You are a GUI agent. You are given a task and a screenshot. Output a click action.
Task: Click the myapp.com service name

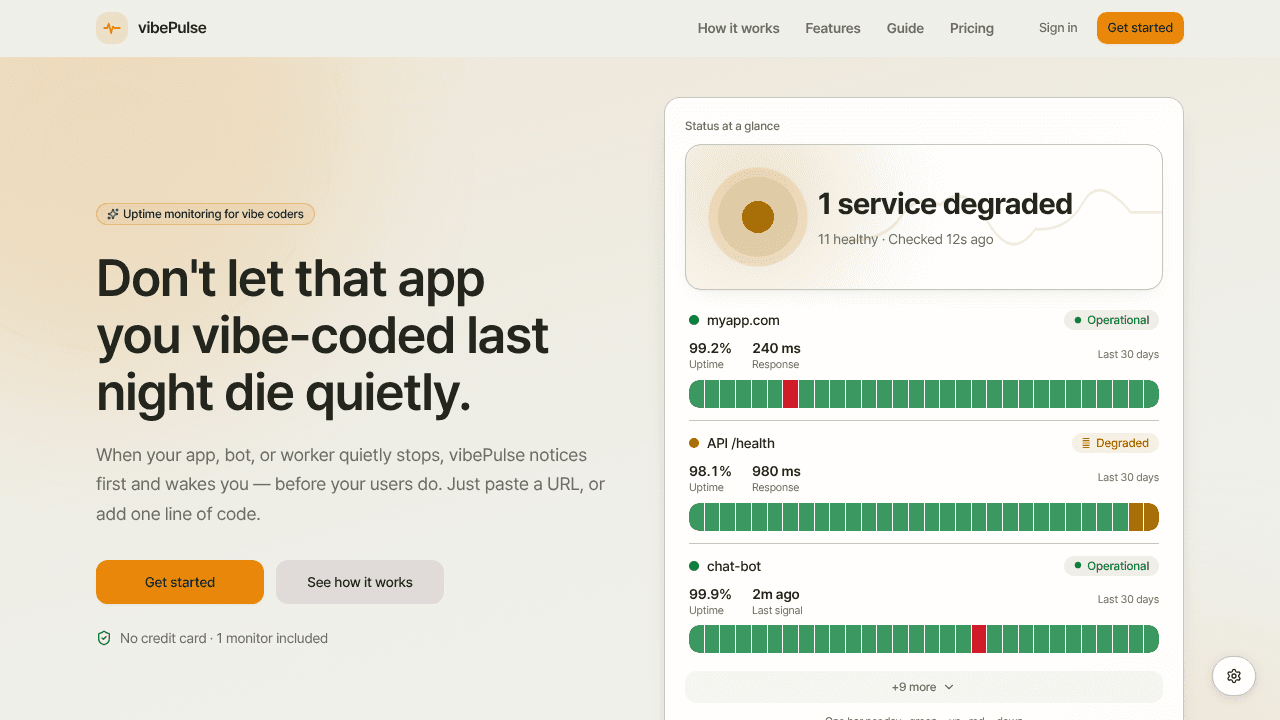coord(743,320)
